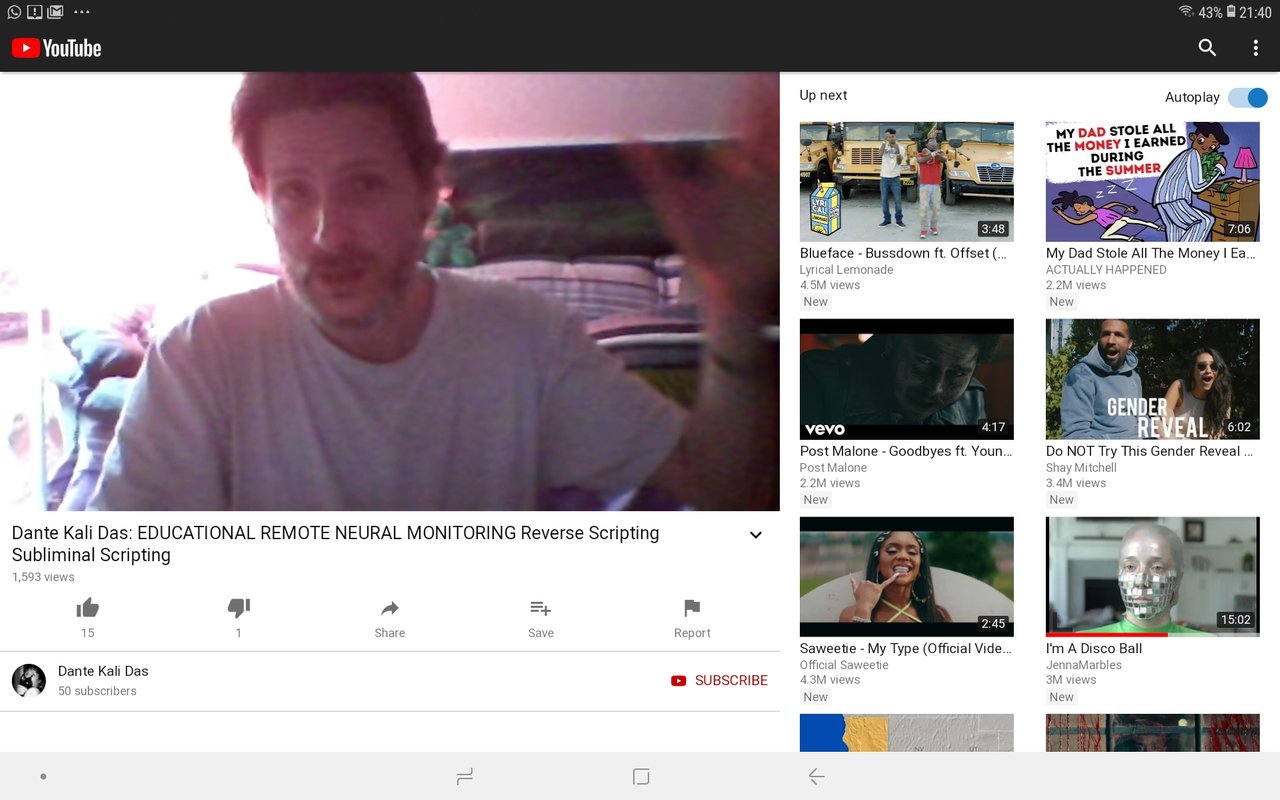Click I'm A Disco Ball title text
Screen dimensions: 1280x800
coord(1094,648)
